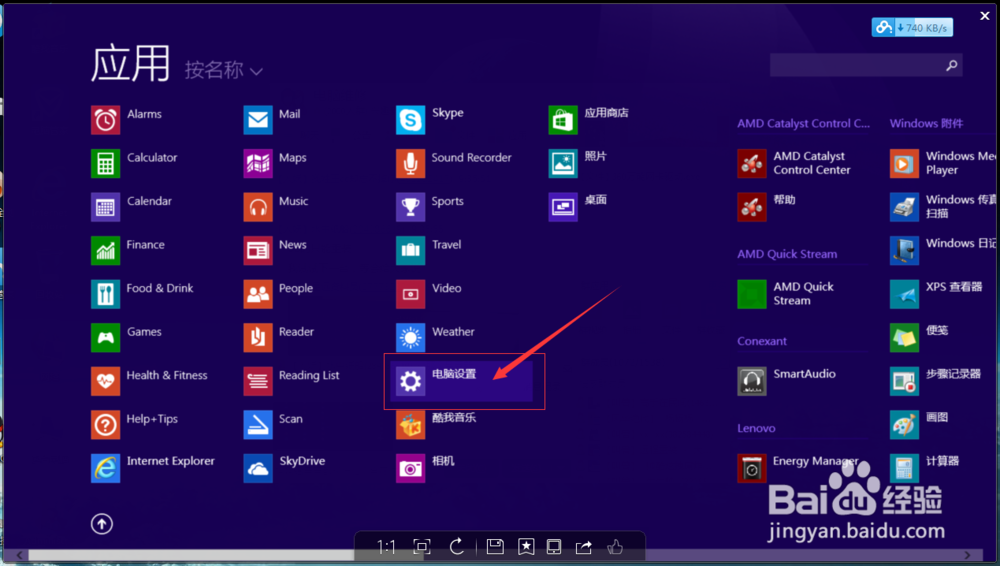
Task: Open SmartAudio
Action: pos(786,380)
